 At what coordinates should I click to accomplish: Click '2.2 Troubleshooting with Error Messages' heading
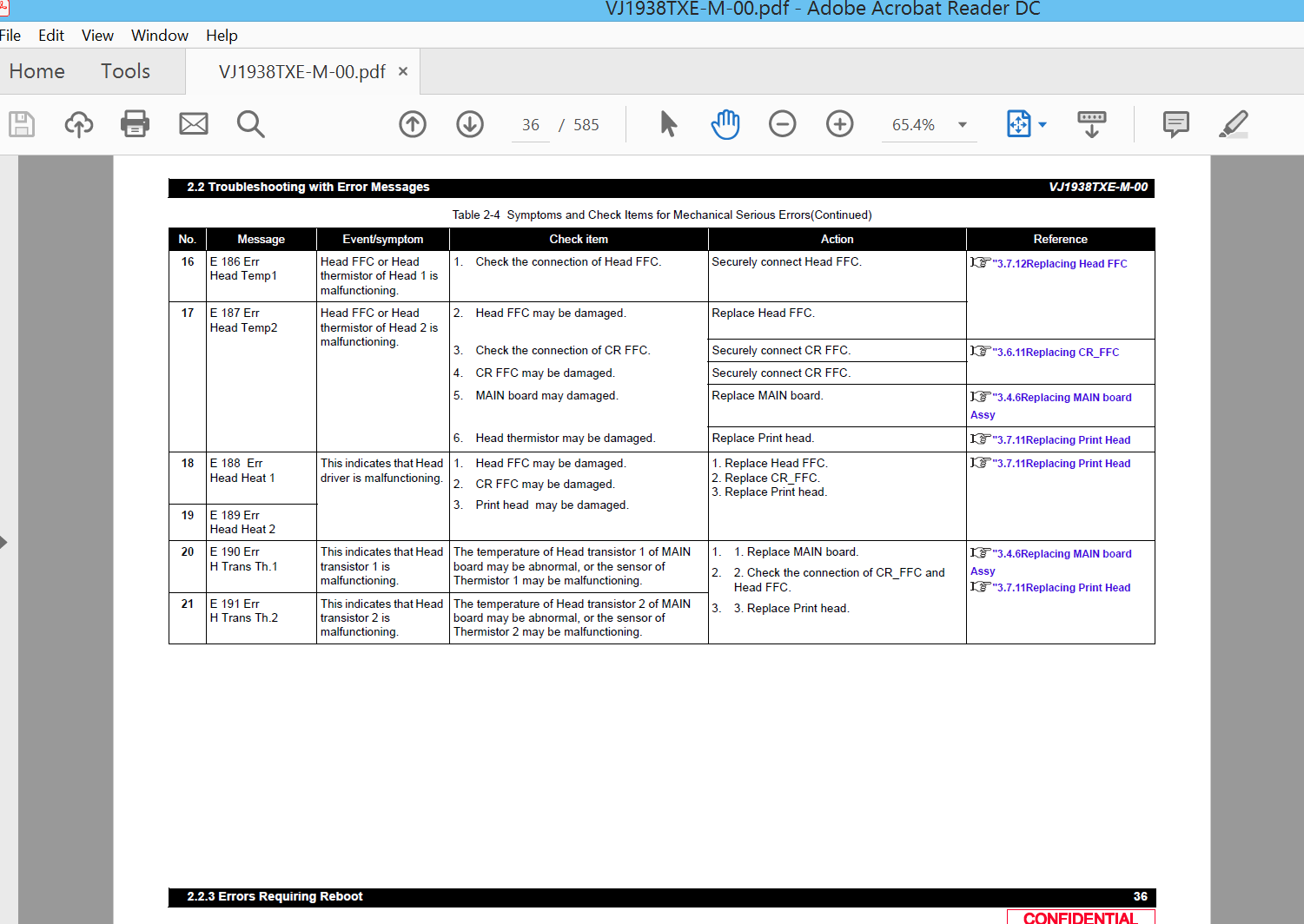[x=308, y=187]
